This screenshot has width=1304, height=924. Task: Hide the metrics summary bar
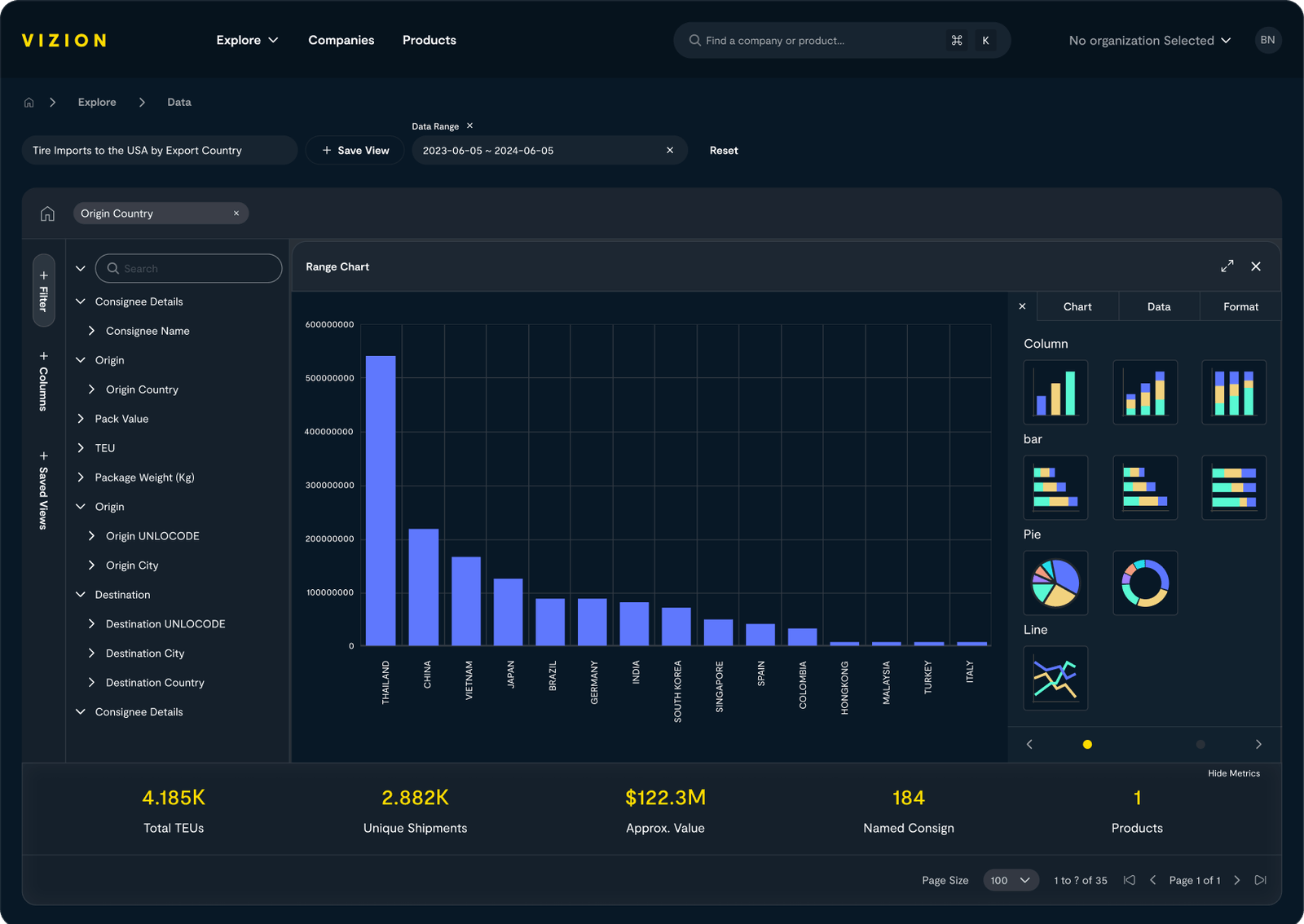coord(1233,773)
